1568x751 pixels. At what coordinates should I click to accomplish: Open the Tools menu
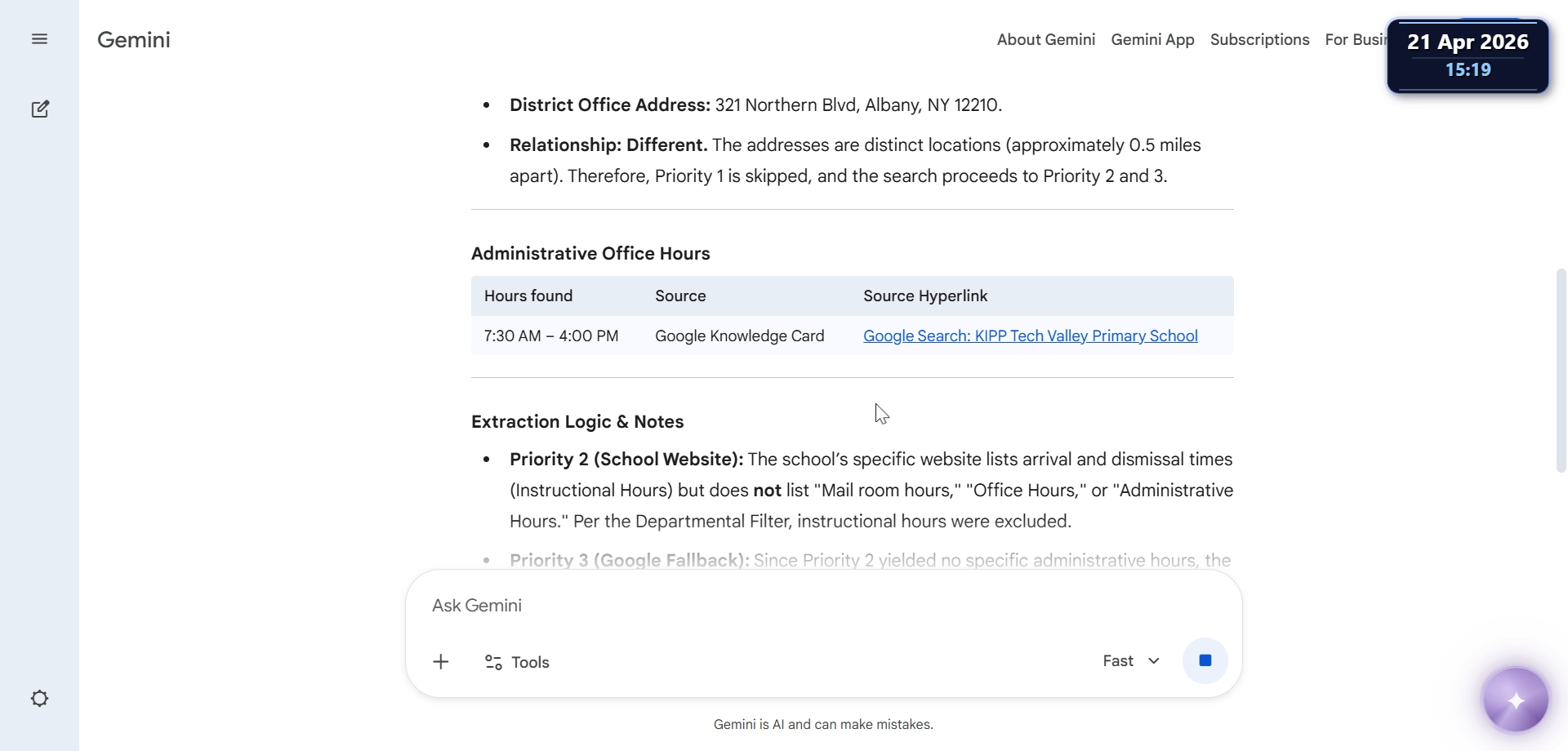click(517, 662)
